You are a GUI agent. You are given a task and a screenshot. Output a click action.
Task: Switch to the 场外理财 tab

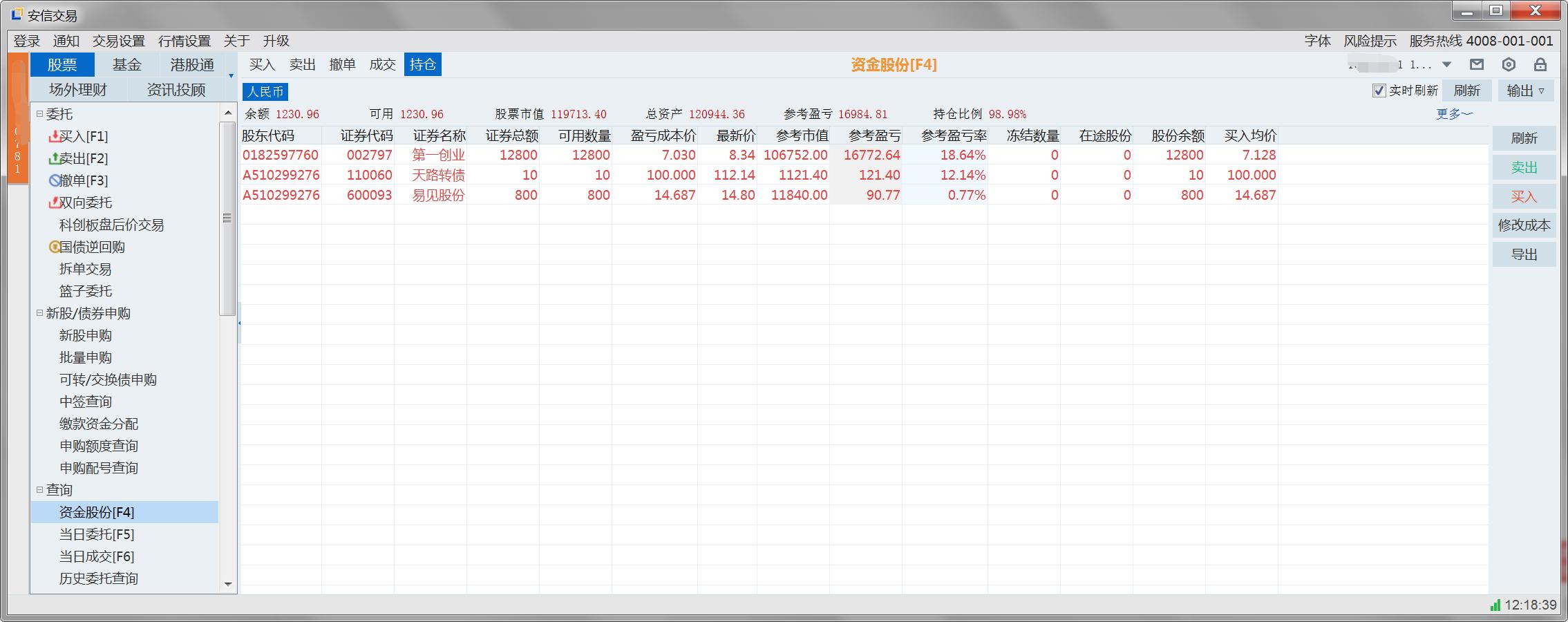[x=78, y=89]
